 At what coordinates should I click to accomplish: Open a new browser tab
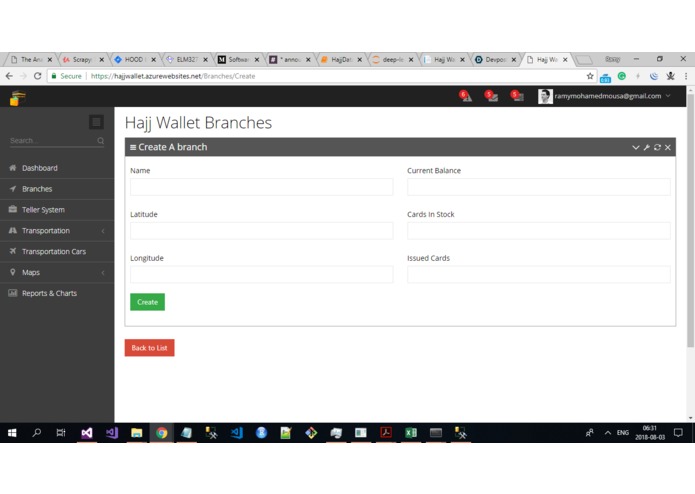pyautogui.click(x=584, y=59)
